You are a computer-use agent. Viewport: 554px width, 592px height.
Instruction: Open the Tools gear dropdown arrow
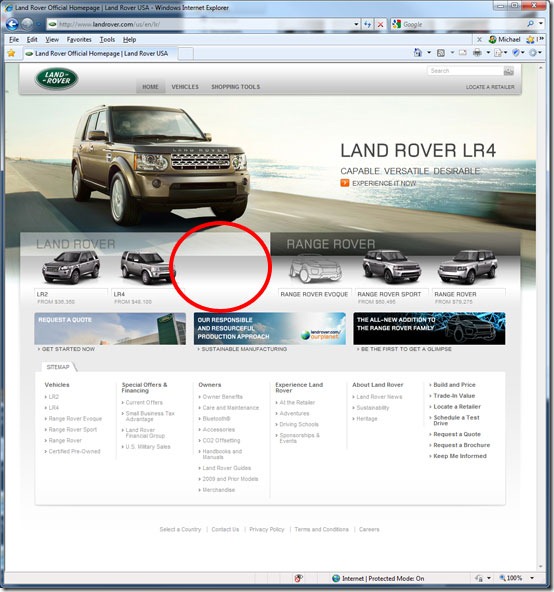pyautogui.click(x=540, y=52)
